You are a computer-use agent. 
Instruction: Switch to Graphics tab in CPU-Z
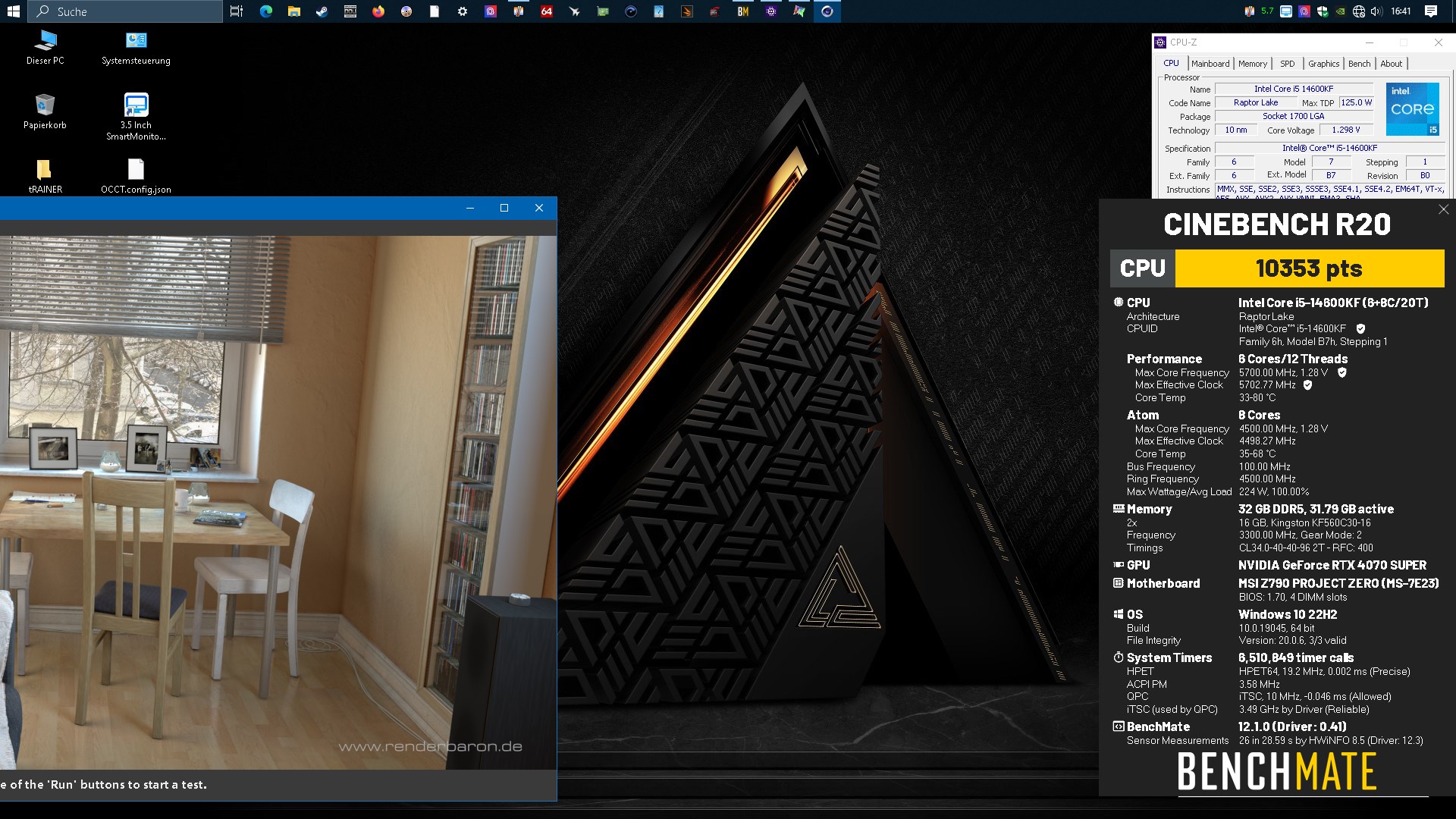[x=1324, y=64]
